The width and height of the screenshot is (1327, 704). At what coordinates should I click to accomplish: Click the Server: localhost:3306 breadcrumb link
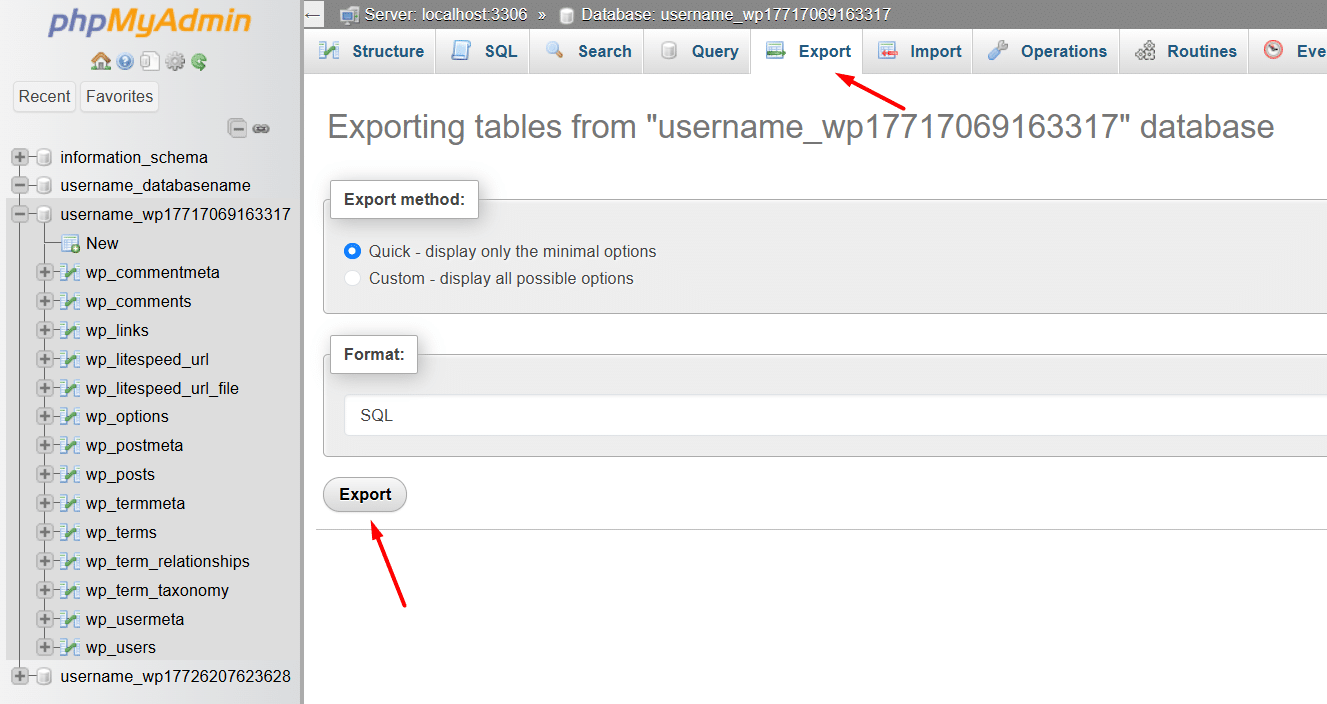pyautogui.click(x=445, y=15)
